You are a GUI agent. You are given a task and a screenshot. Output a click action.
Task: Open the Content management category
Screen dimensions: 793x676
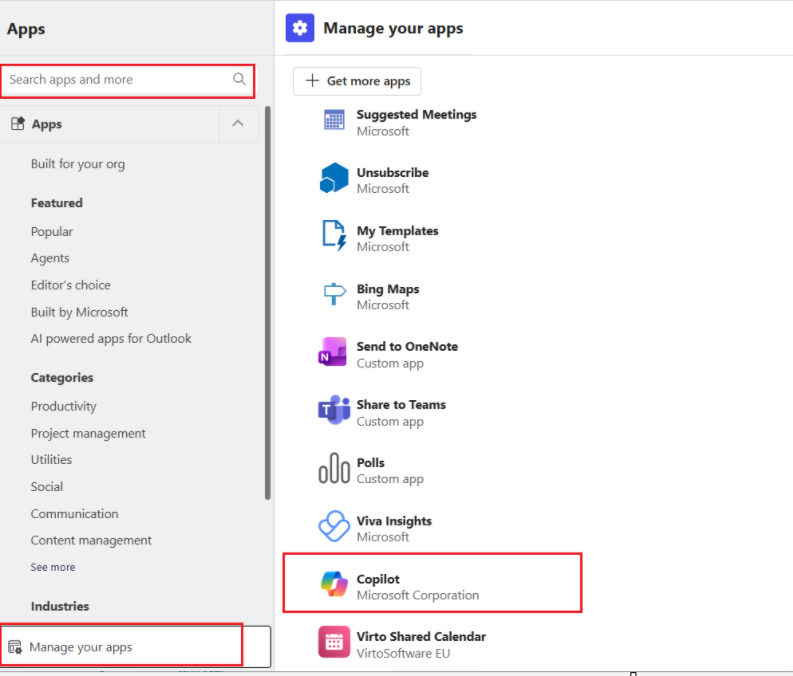click(91, 540)
